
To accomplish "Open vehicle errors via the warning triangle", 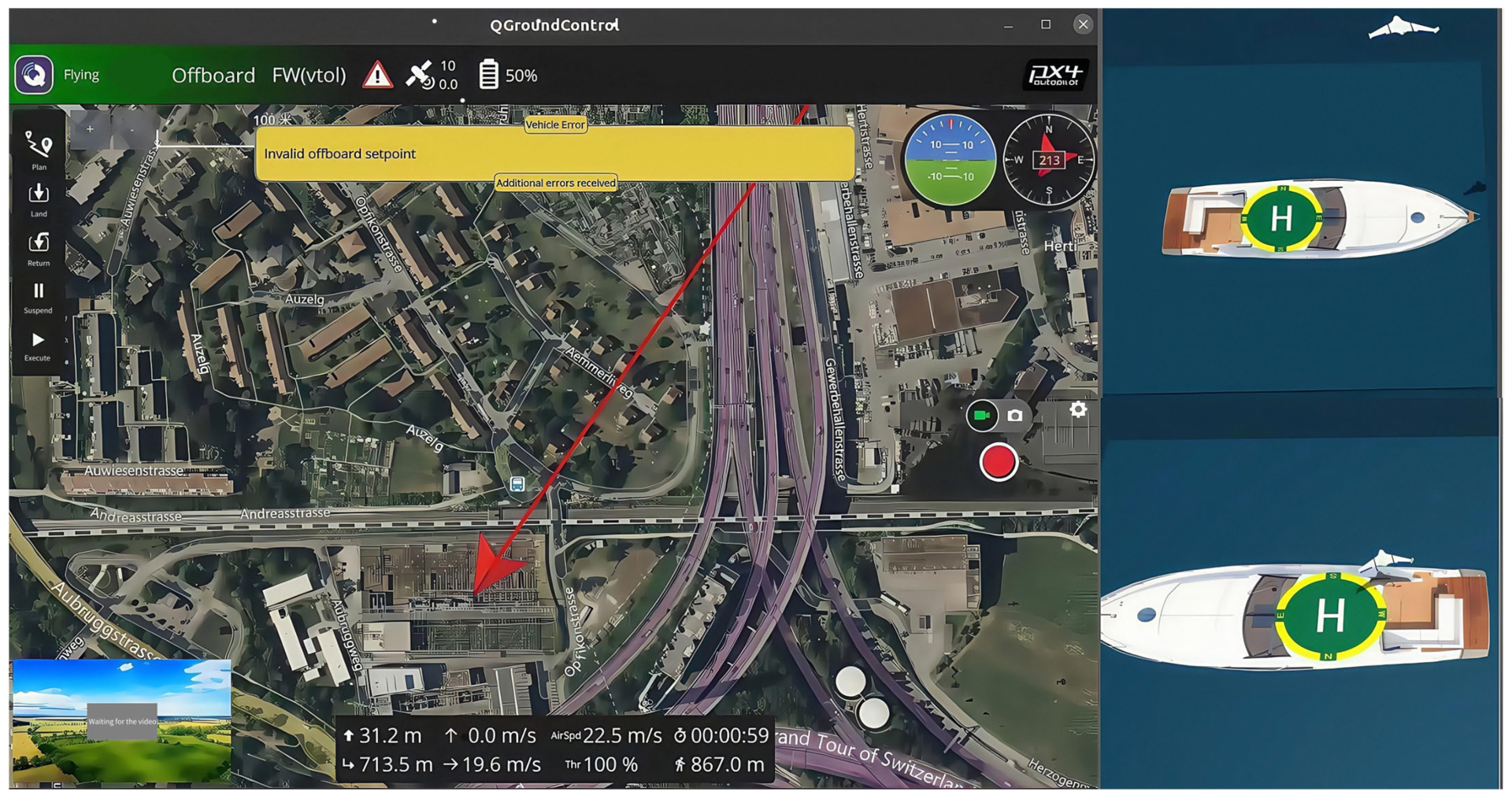I will [377, 75].
